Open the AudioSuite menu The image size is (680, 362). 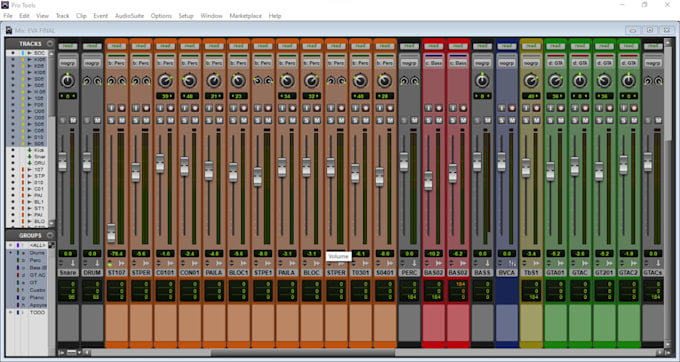[x=129, y=16]
